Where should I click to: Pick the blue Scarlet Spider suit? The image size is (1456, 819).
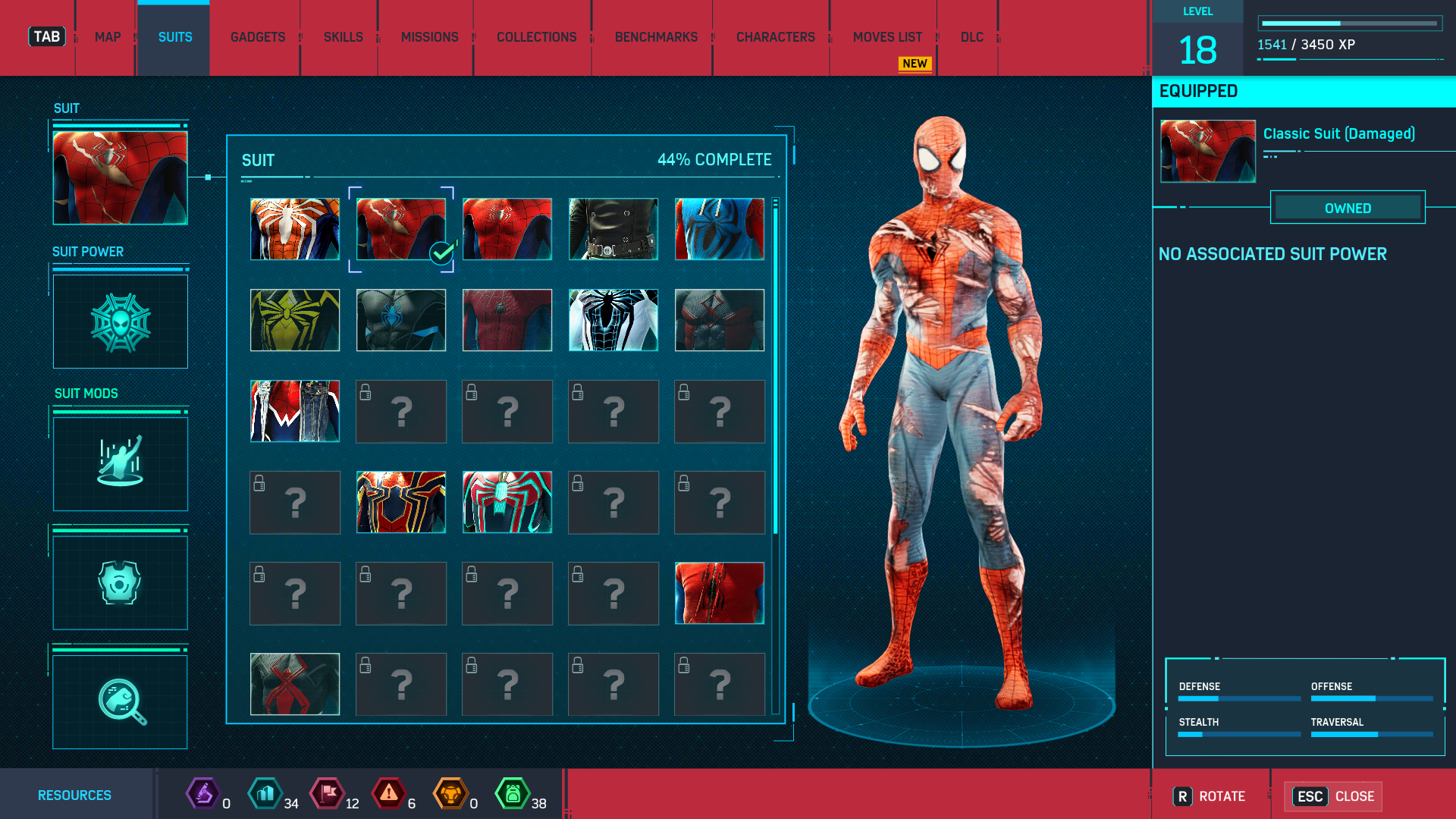tap(720, 229)
